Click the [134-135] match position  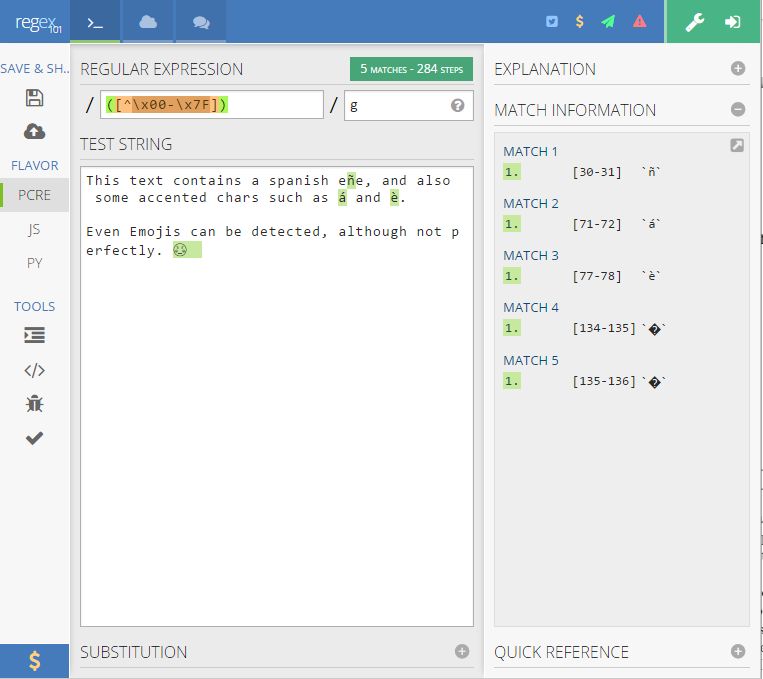604,329
